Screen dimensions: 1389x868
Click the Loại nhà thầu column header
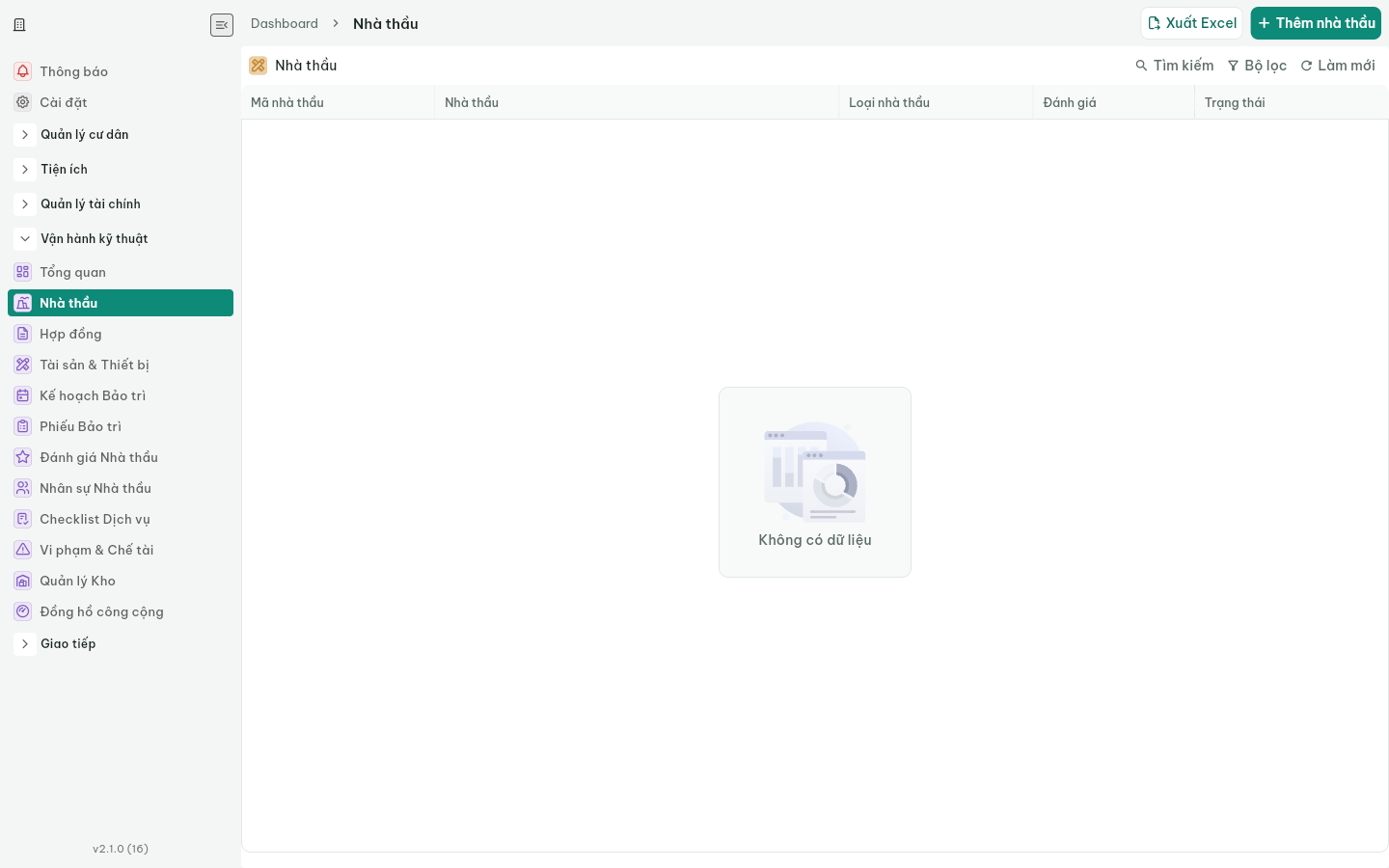936,102
